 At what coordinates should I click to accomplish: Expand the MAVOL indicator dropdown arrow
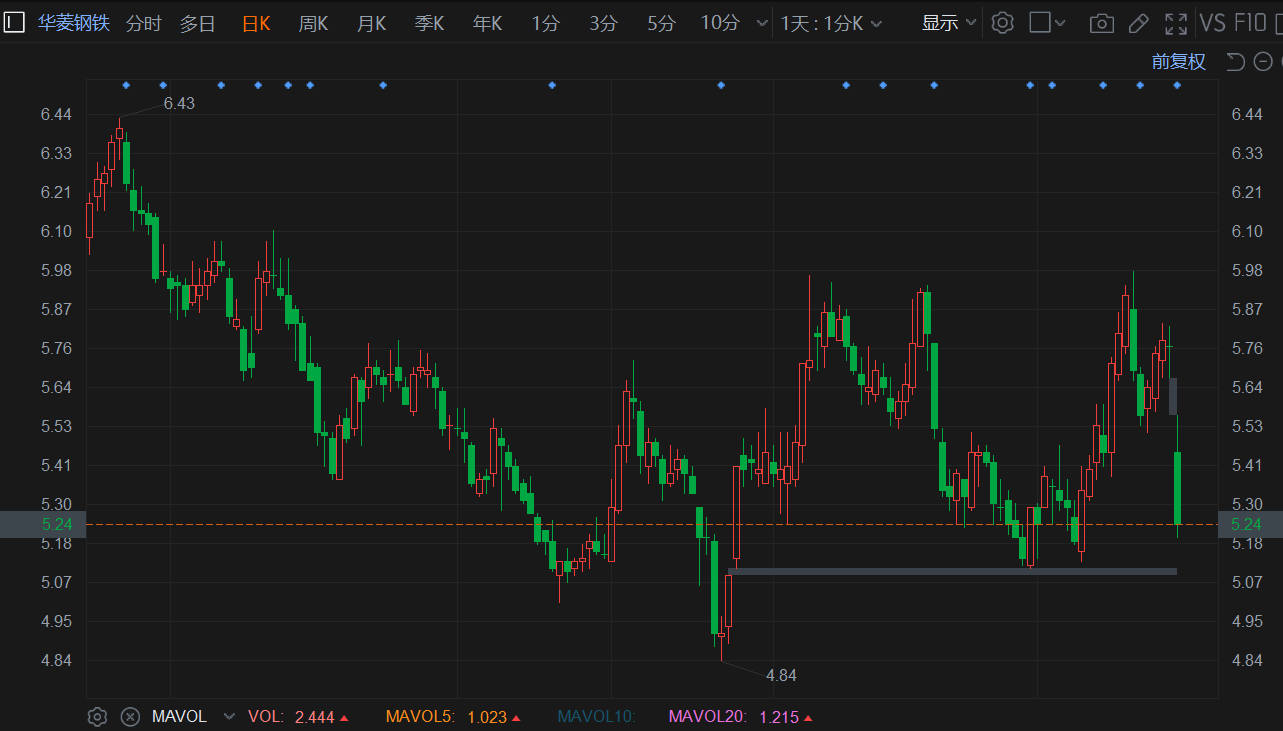tap(229, 716)
